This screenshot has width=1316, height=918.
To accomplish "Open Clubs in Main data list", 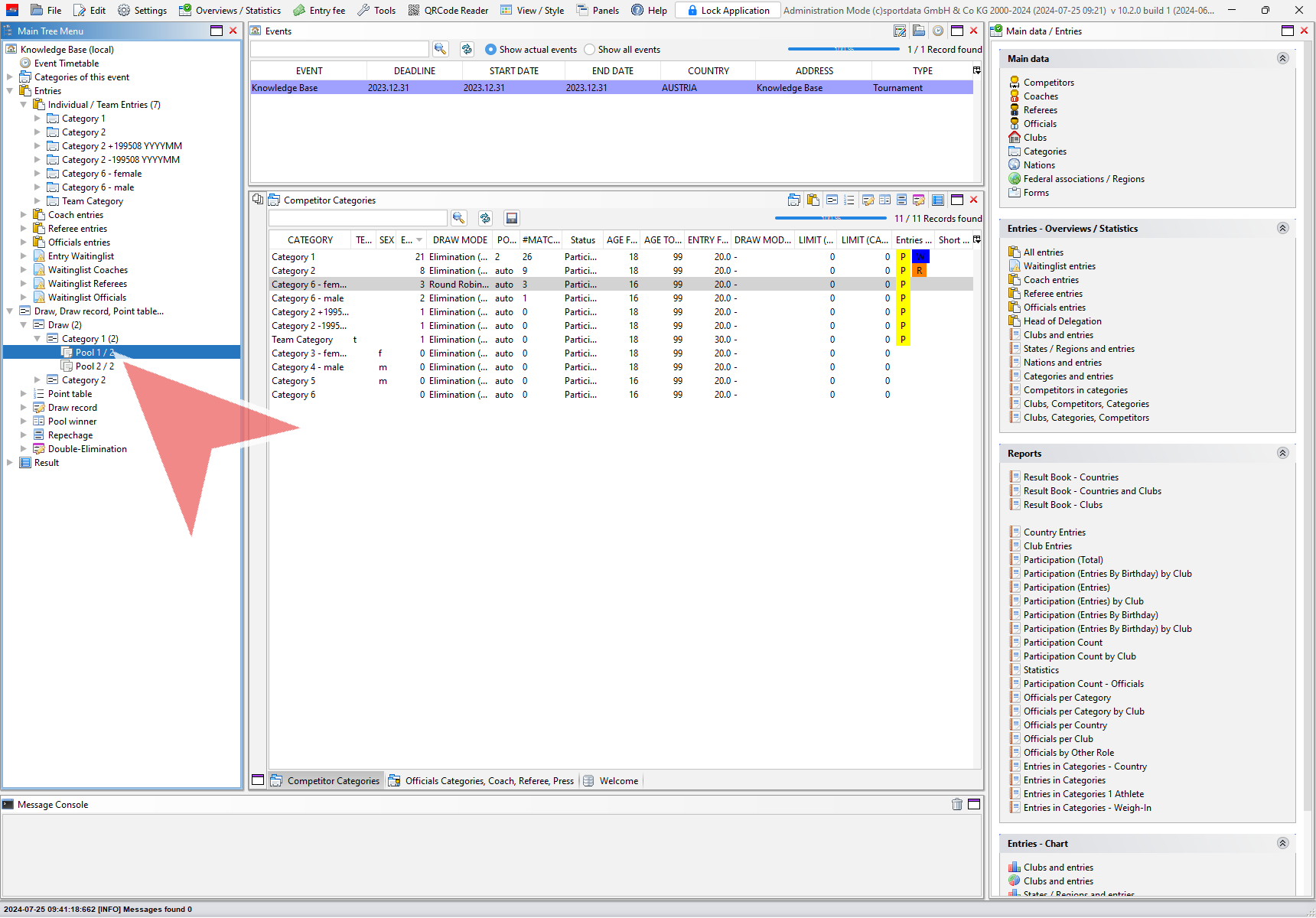I will pyautogui.click(x=1034, y=138).
